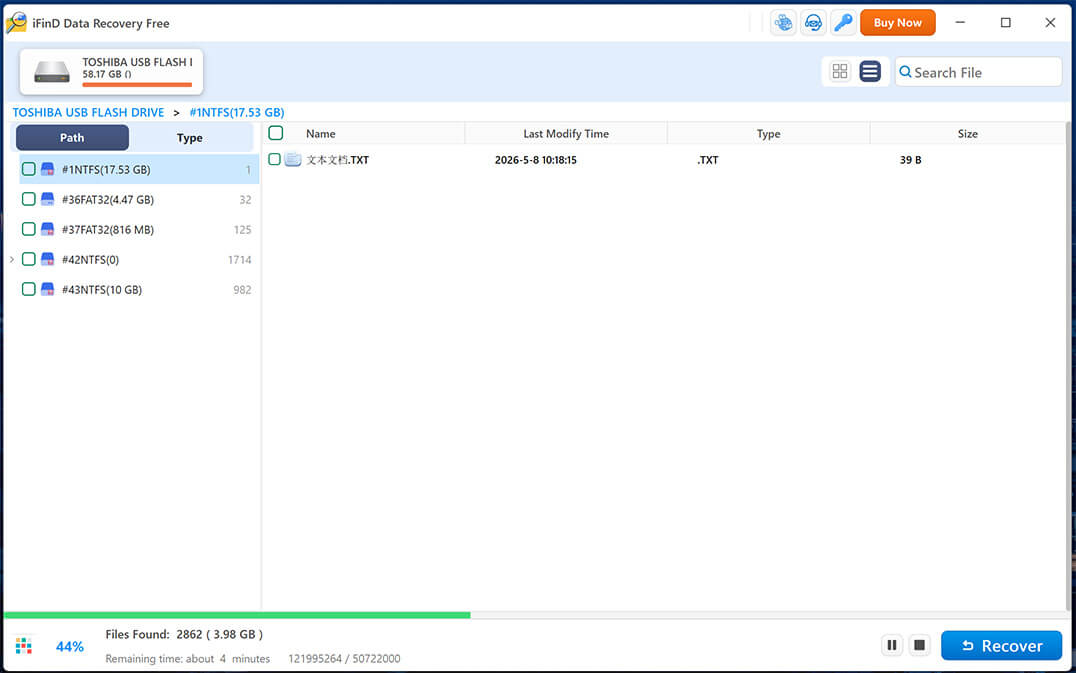
Task: Click the 39 B size value
Action: [911, 160]
